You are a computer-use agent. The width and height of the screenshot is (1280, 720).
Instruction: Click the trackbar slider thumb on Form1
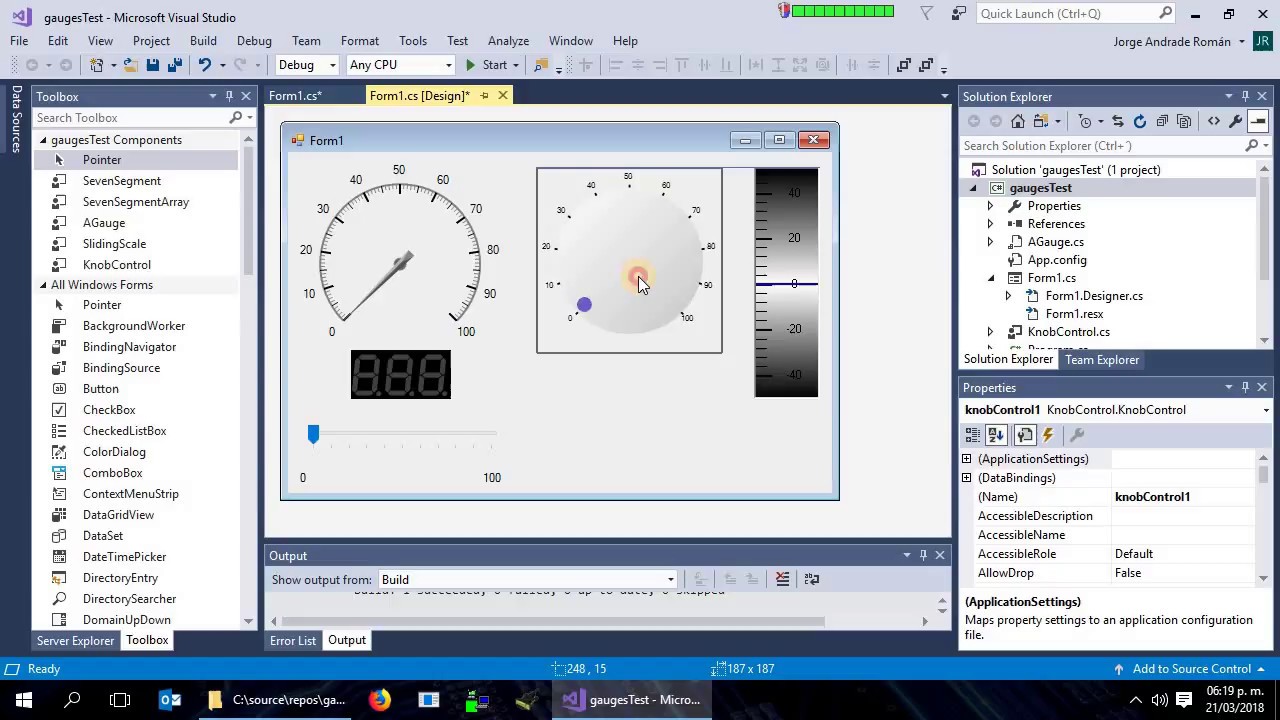(x=313, y=434)
